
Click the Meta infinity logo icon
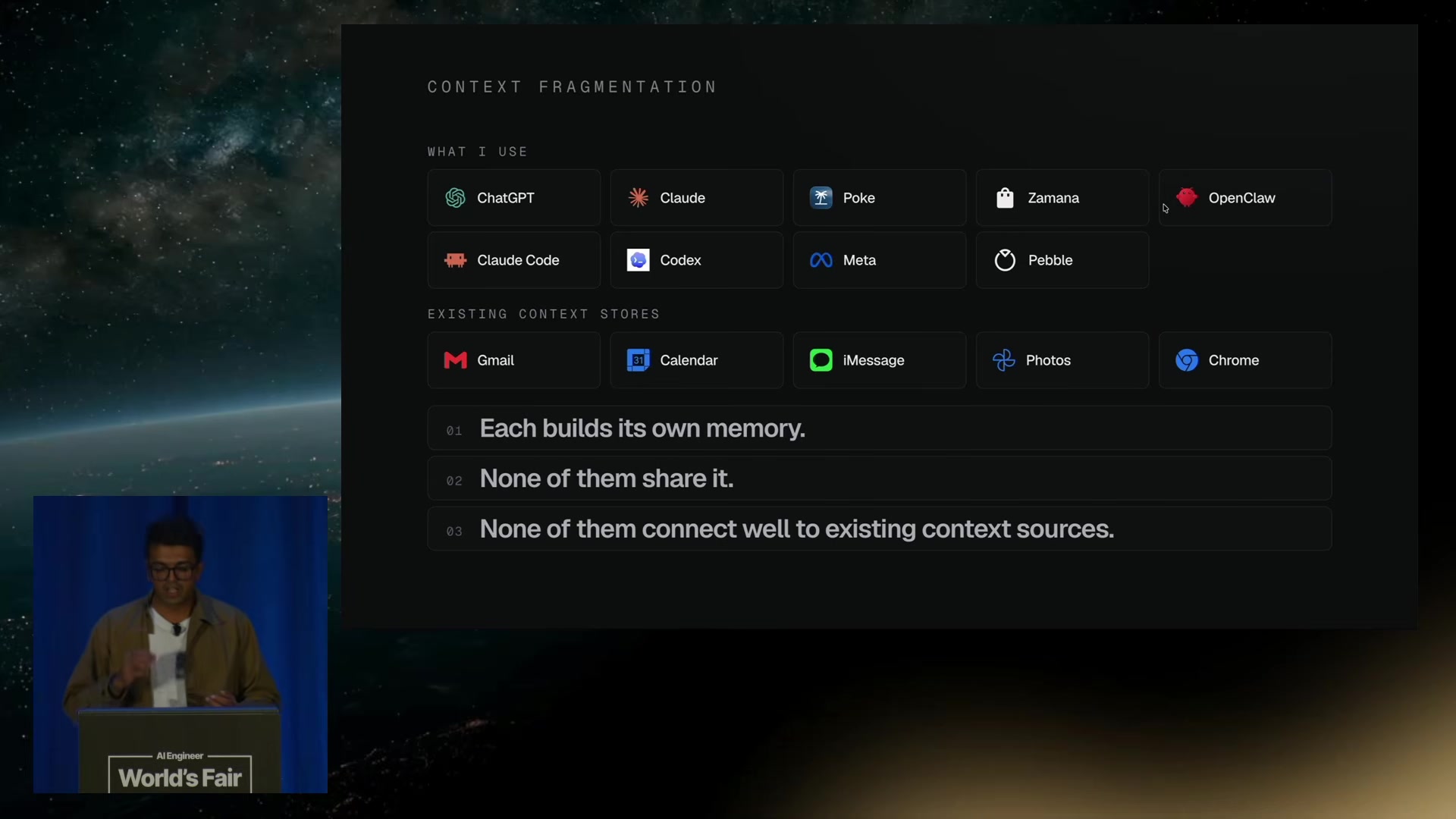[x=821, y=260]
